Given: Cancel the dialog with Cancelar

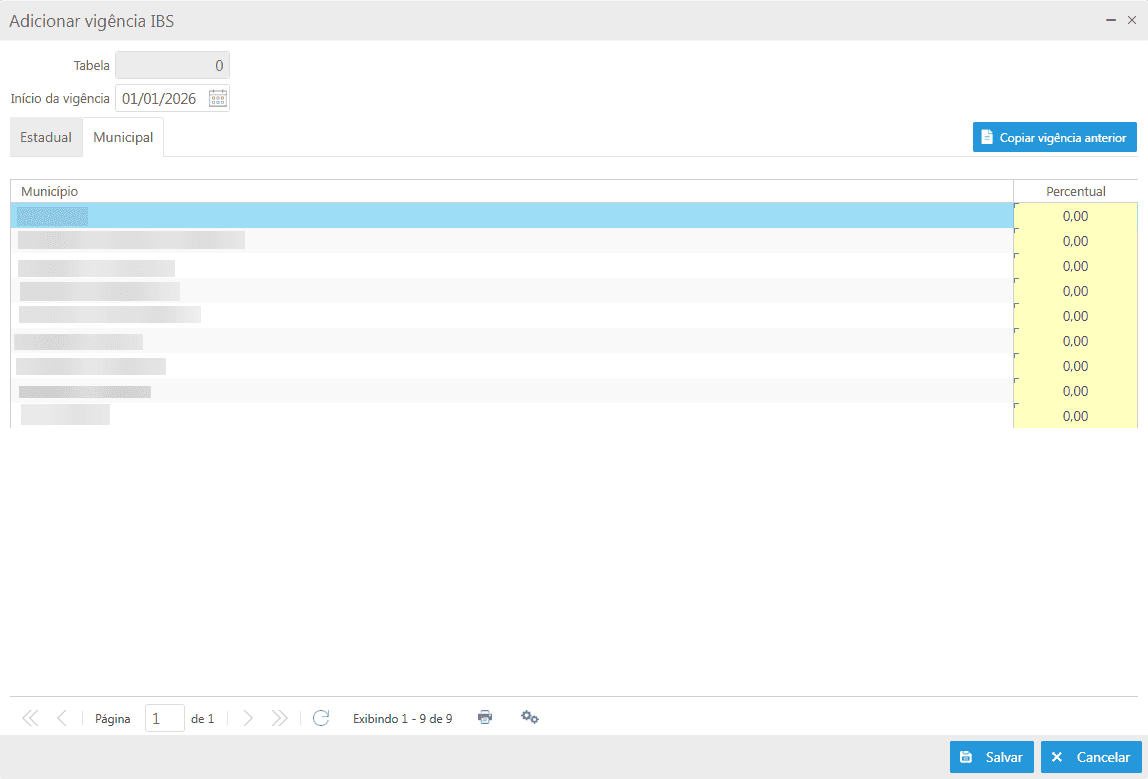Looking at the screenshot, I should tap(1091, 757).
